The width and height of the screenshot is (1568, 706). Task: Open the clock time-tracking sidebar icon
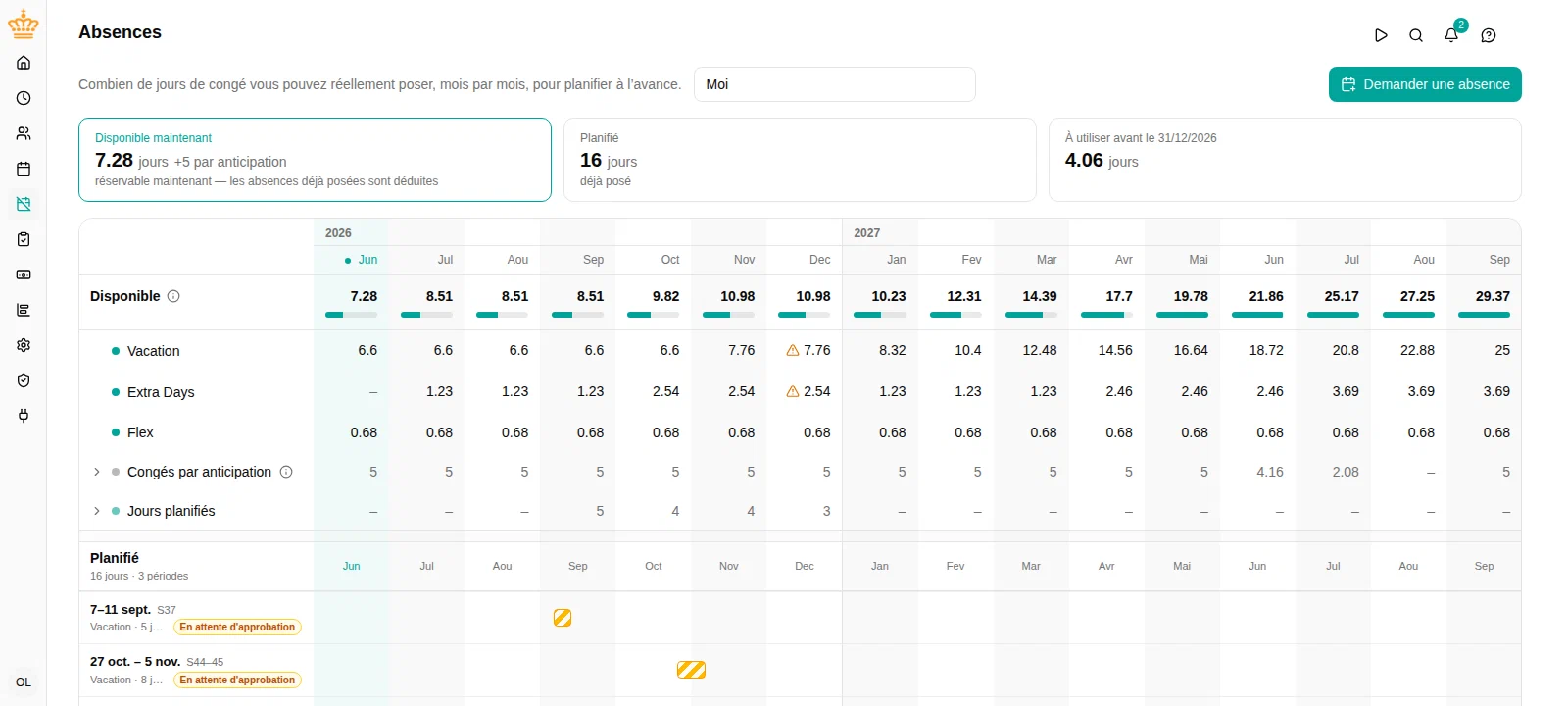[24, 98]
